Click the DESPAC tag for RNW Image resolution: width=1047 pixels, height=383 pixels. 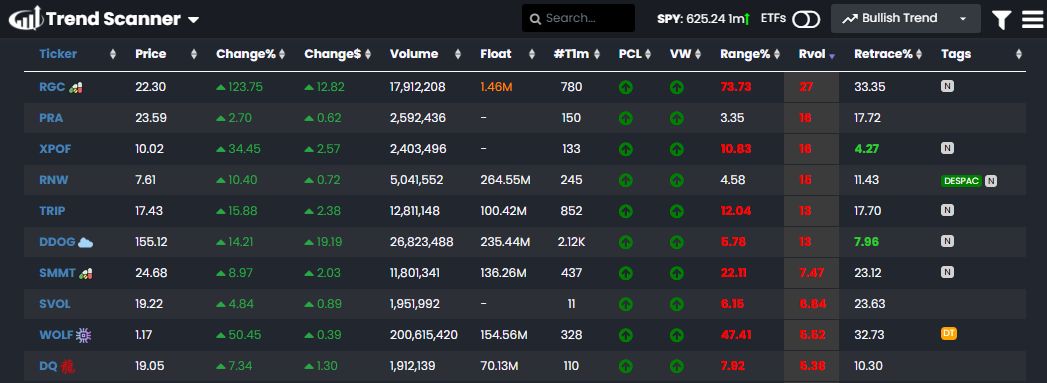click(962, 181)
